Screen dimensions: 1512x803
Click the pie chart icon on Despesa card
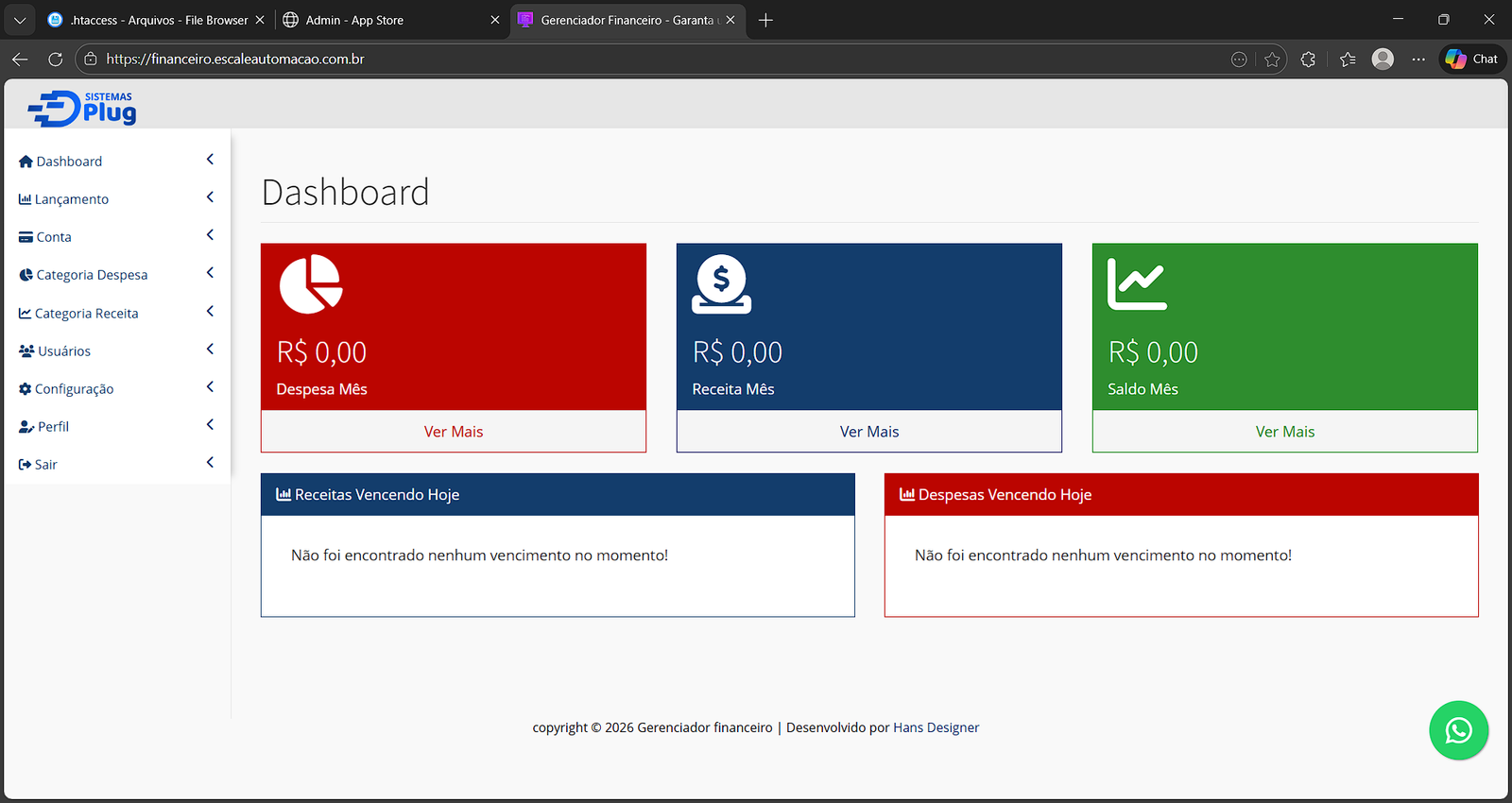click(x=311, y=283)
